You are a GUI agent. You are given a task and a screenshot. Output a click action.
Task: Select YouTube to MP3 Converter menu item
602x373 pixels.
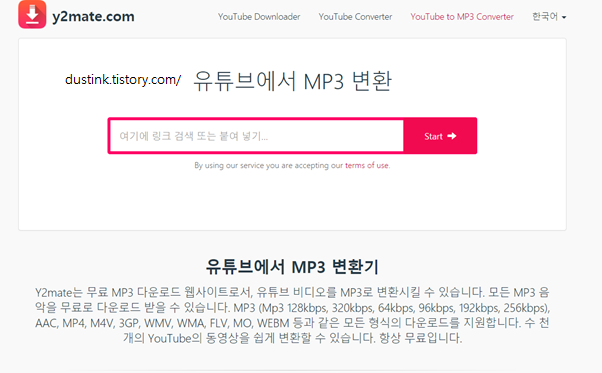tap(462, 17)
